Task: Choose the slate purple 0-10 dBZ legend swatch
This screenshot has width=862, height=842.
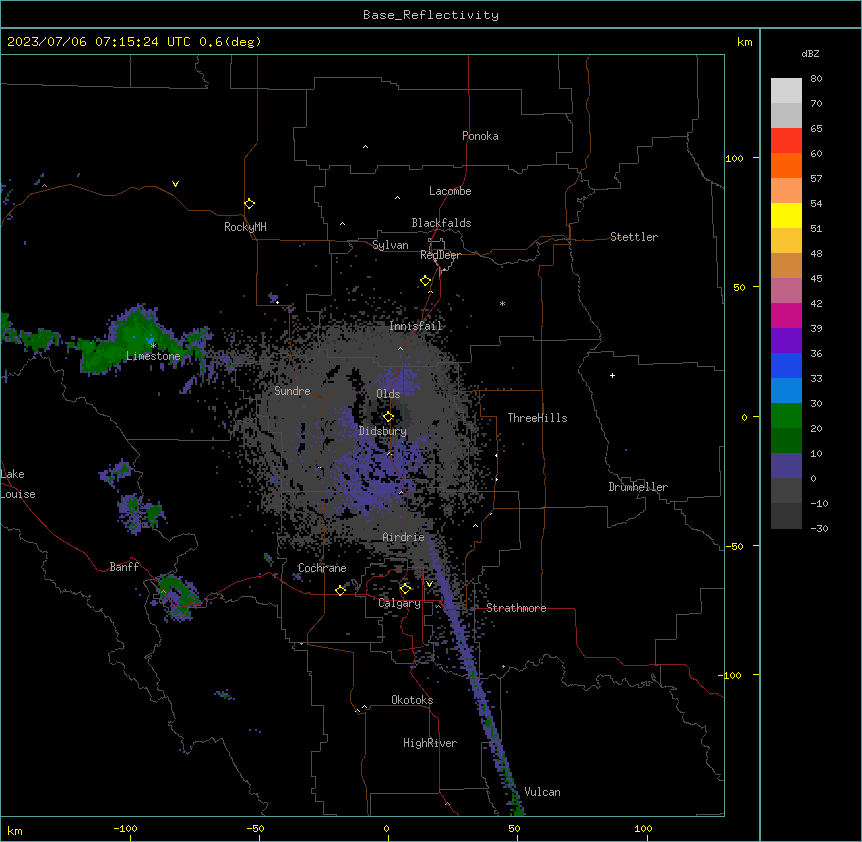Action: 786,466
